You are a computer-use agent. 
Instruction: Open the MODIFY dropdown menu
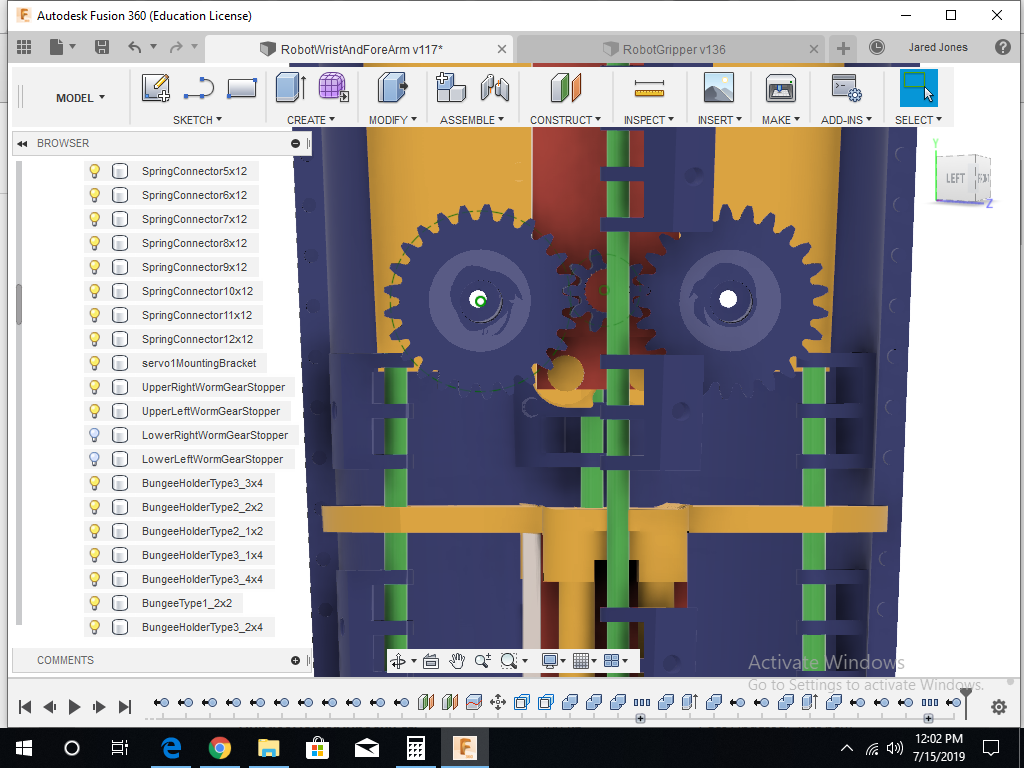(392, 120)
